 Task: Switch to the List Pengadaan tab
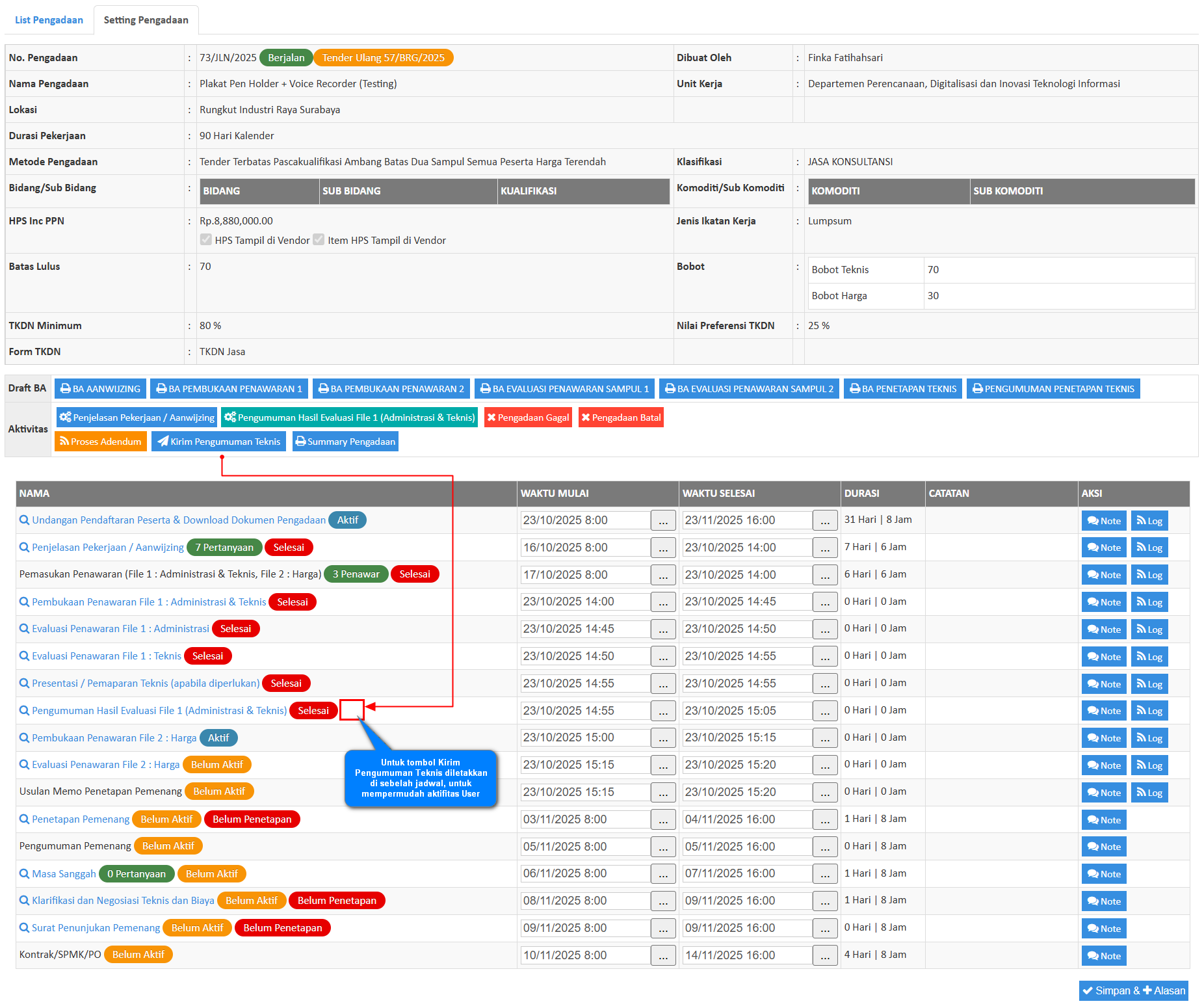pyautogui.click(x=49, y=20)
